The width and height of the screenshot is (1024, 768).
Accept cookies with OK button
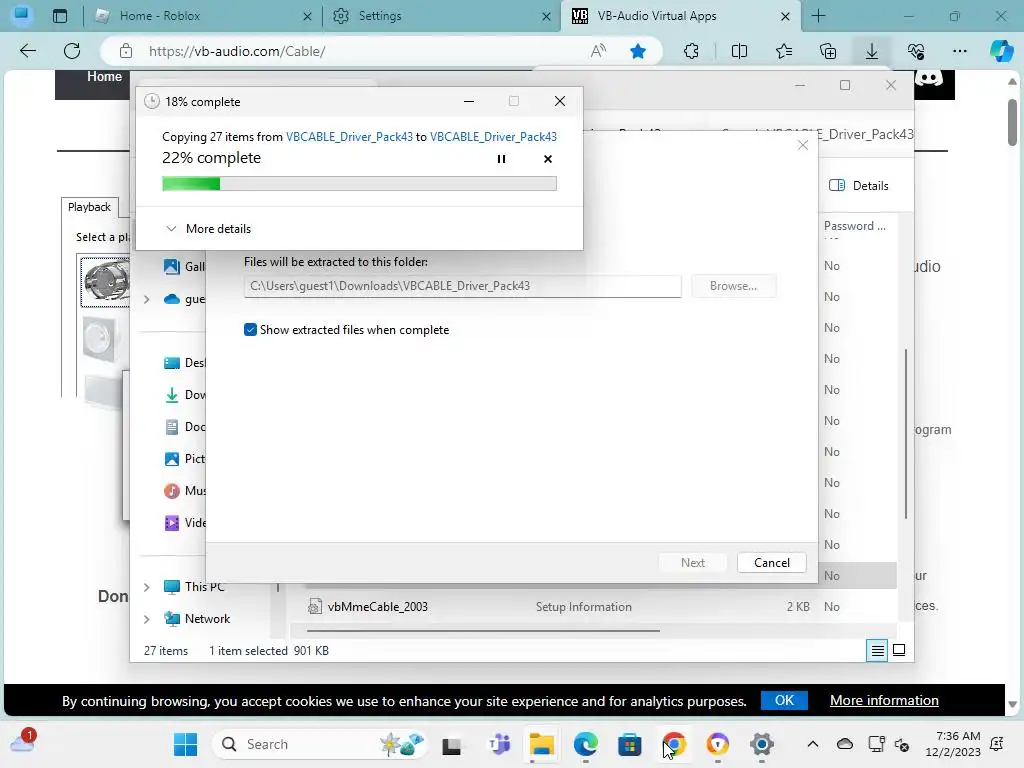click(x=784, y=700)
